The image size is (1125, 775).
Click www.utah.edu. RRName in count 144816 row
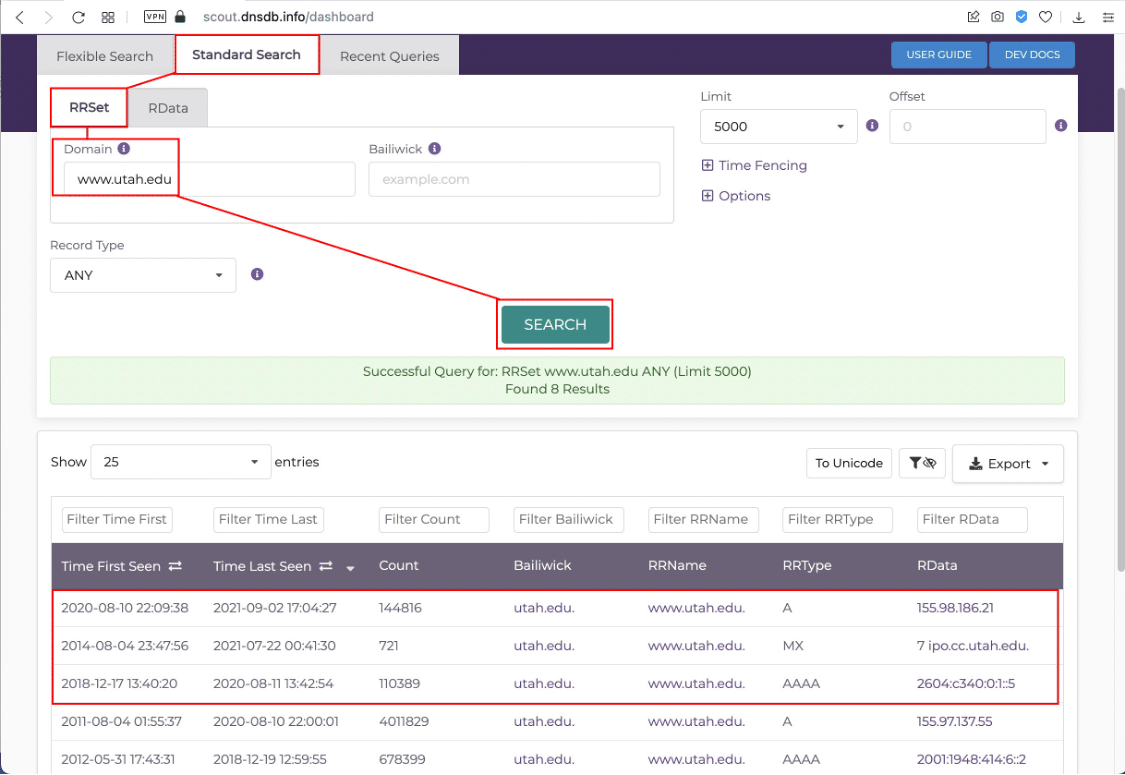pyautogui.click(x=696, y=608)
